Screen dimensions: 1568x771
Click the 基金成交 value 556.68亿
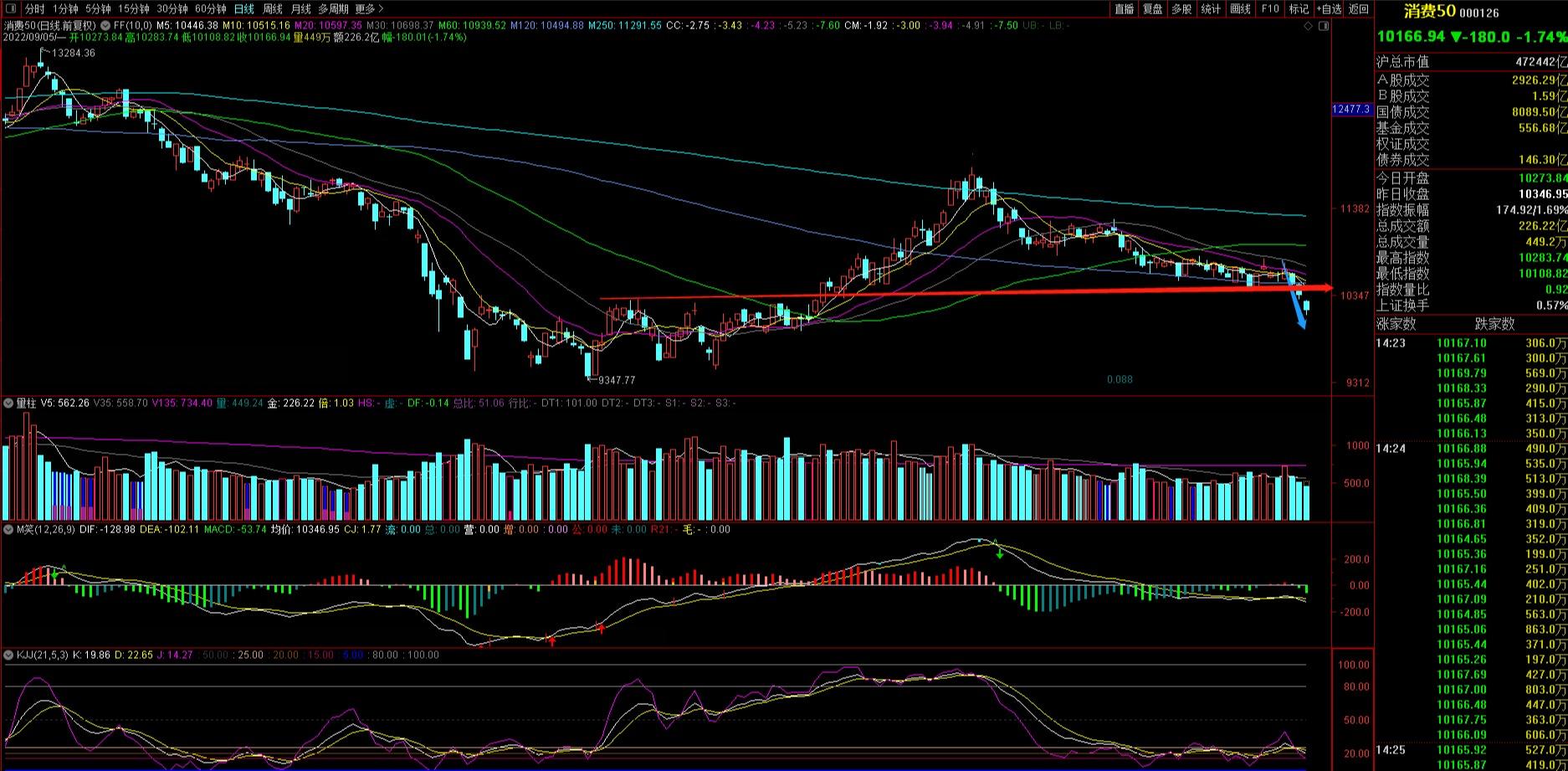(x=1542, y=128)
